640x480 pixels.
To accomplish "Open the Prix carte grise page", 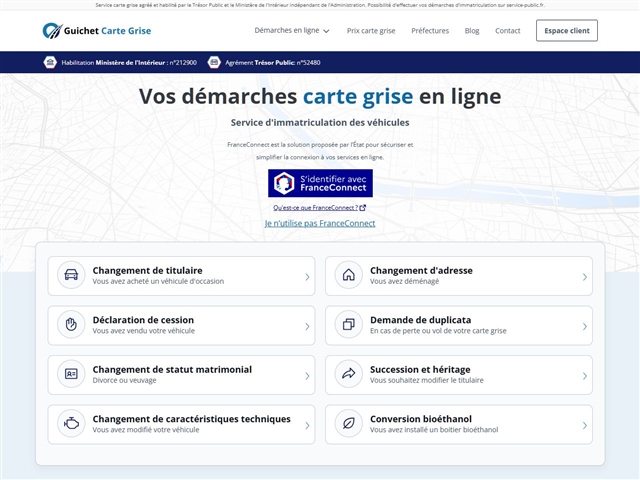I will coord(371,31).
